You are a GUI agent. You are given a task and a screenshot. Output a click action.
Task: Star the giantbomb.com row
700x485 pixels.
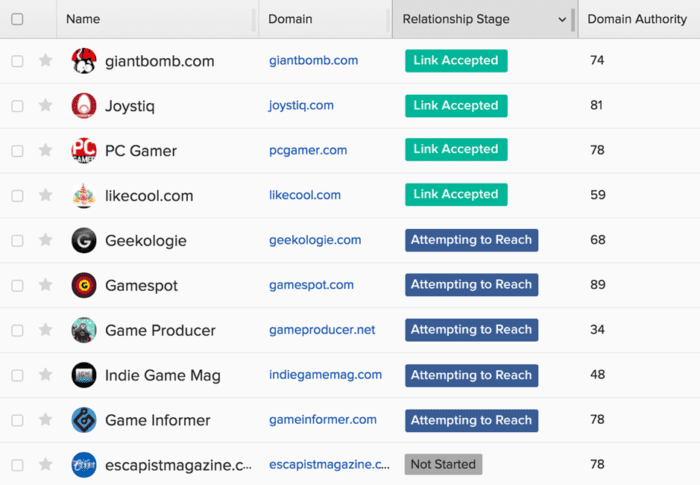[45, 61]
